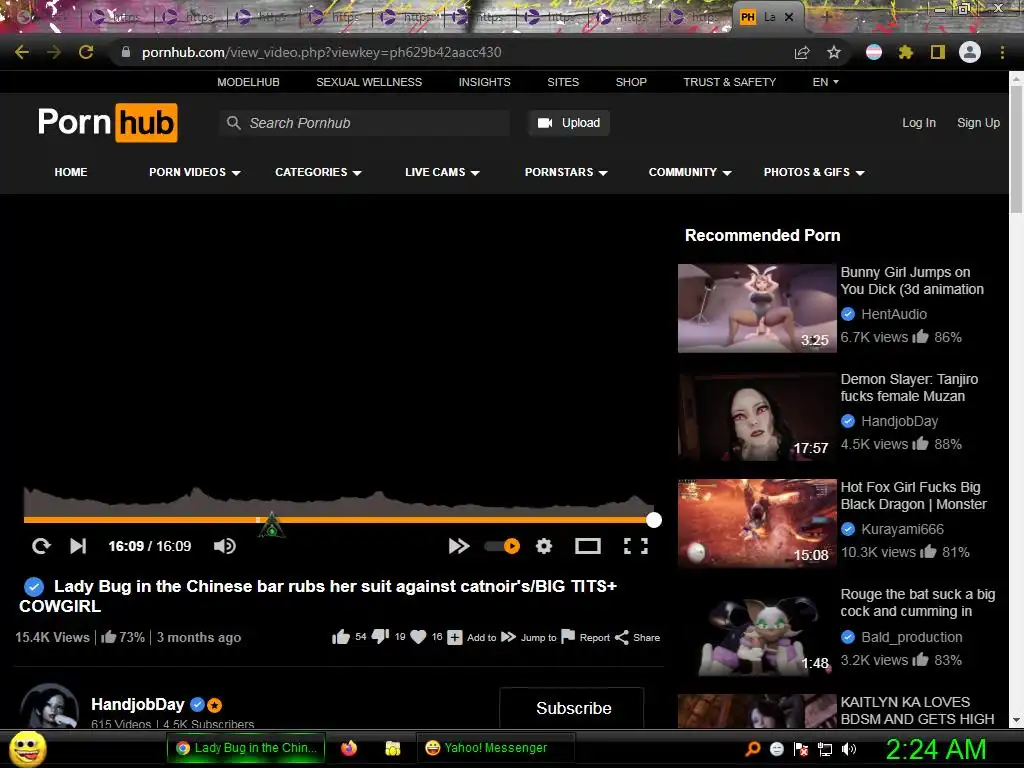
Task: Open Bald_production uploader link in sidebar
Action: pos(912,637)
